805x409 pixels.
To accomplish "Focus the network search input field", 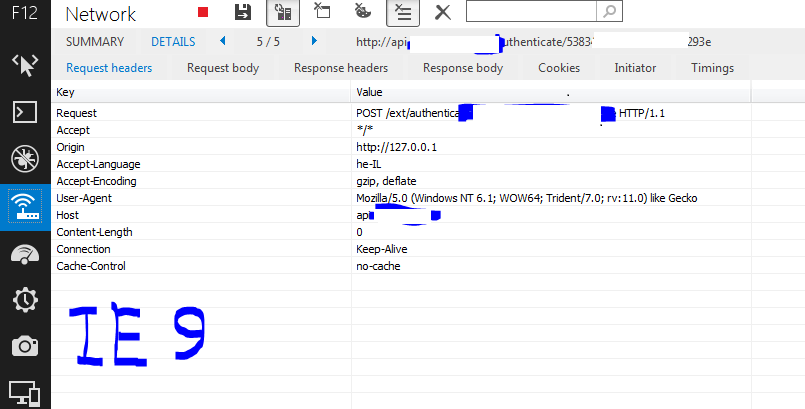I will click(531, 11).
